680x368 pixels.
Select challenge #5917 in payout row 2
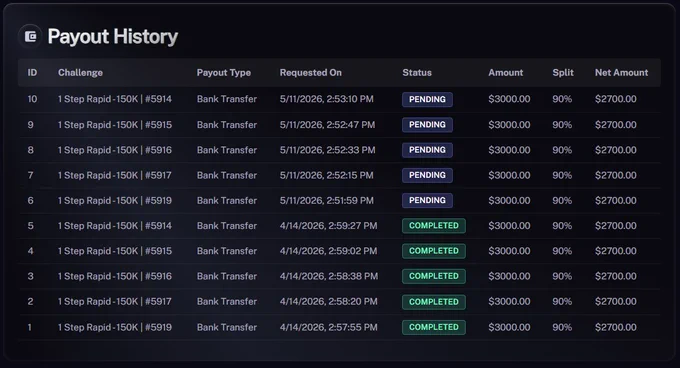115,302
